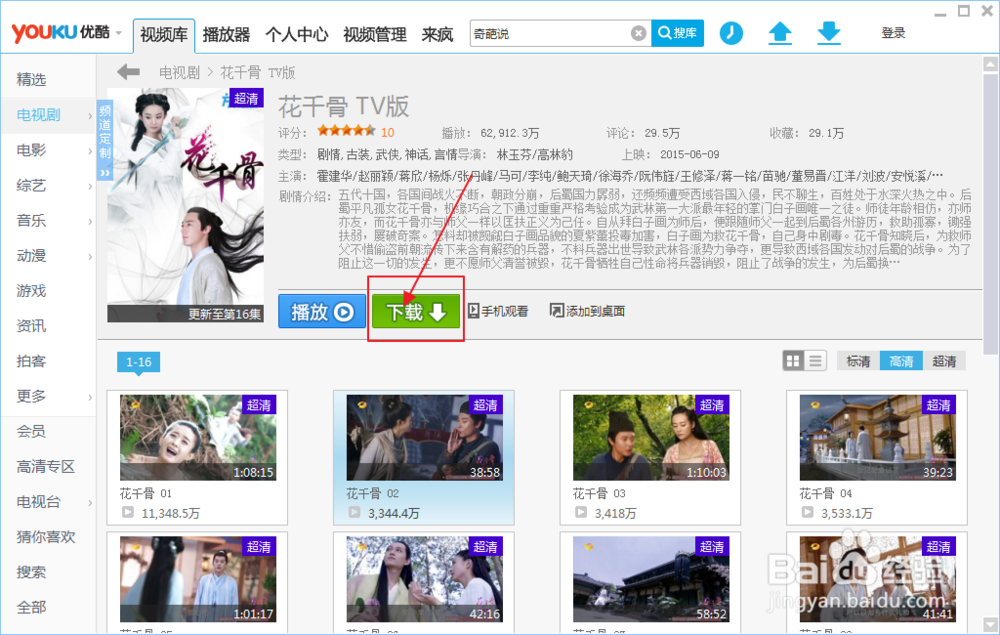Expand the 电视剧 sidebar arrow
This screenshot has width=1000, height=635.
(x=90, y=115)
